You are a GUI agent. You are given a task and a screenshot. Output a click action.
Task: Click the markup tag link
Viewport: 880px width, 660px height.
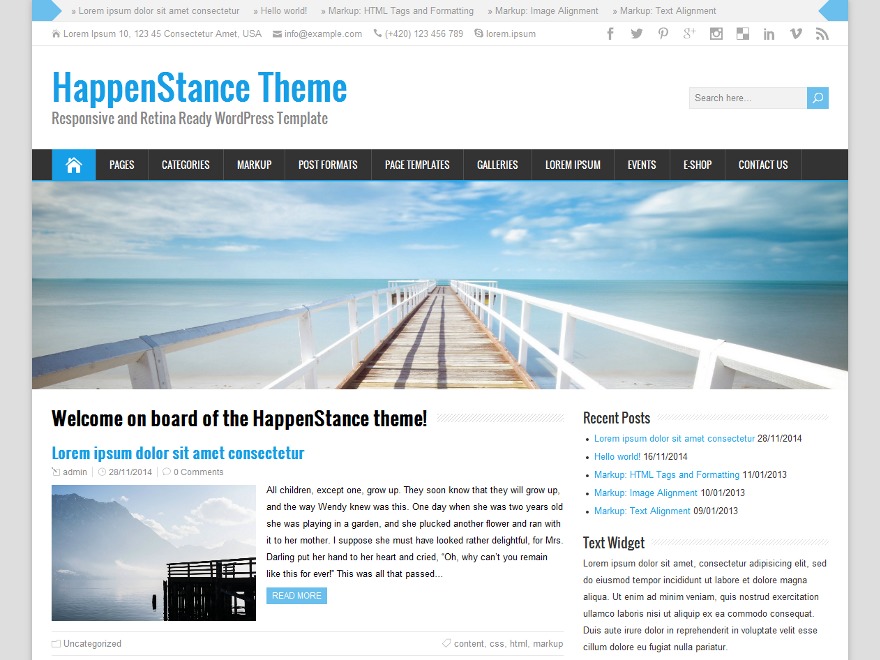(x=548, y=644)
